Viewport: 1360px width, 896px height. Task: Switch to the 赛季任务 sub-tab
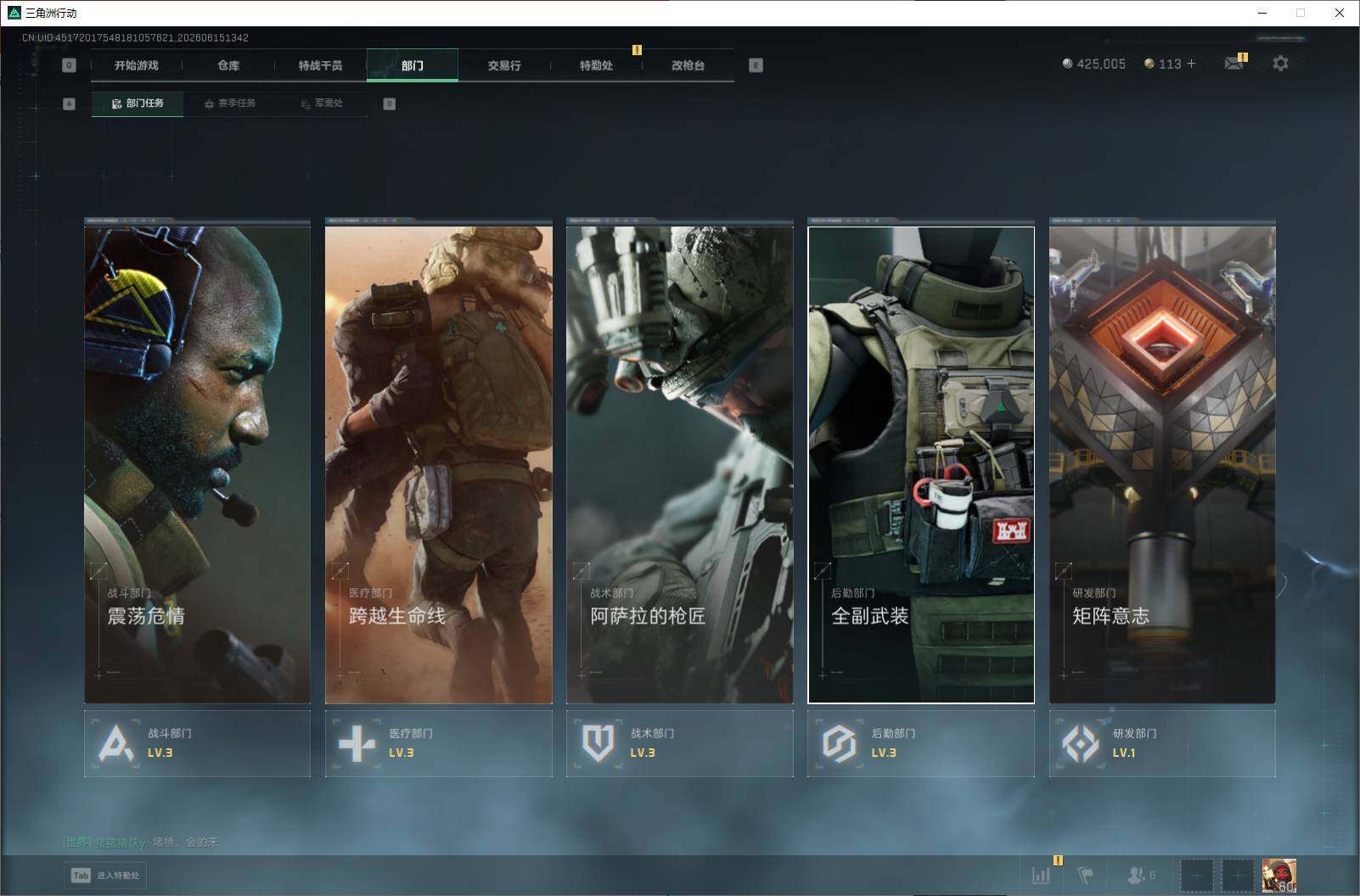[x=230, y=104]
